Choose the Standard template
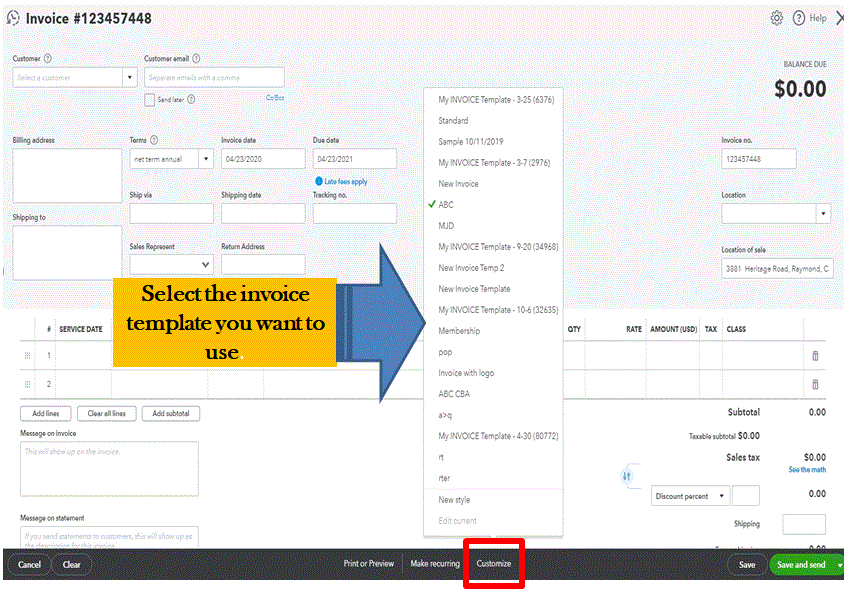845x591 pixels. (x=453, y=121)
